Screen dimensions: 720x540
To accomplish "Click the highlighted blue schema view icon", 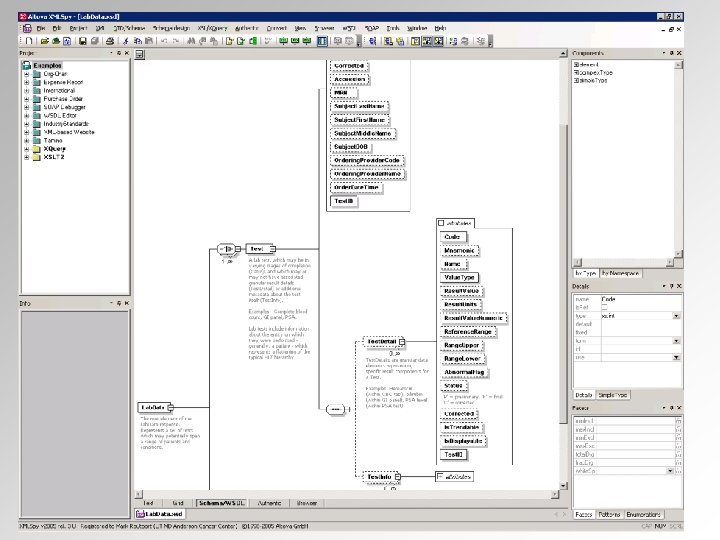I will 322,41.
